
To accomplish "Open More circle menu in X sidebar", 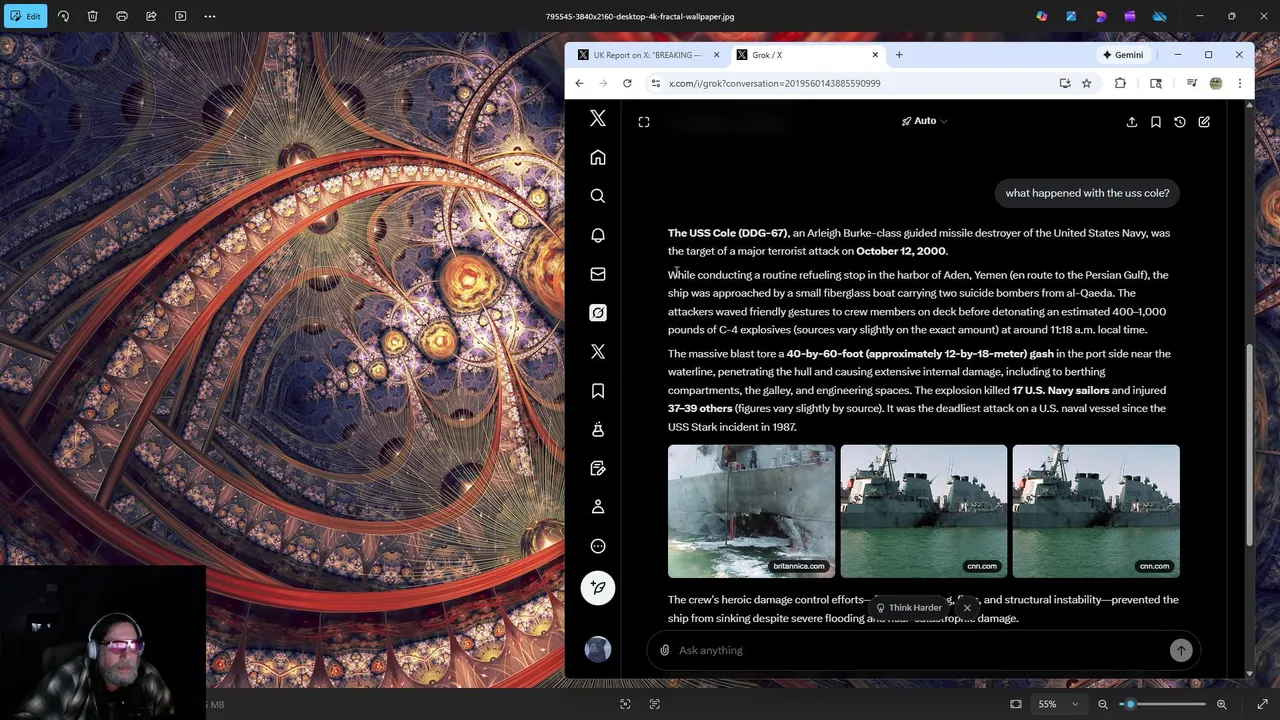I will click(598, 546).
